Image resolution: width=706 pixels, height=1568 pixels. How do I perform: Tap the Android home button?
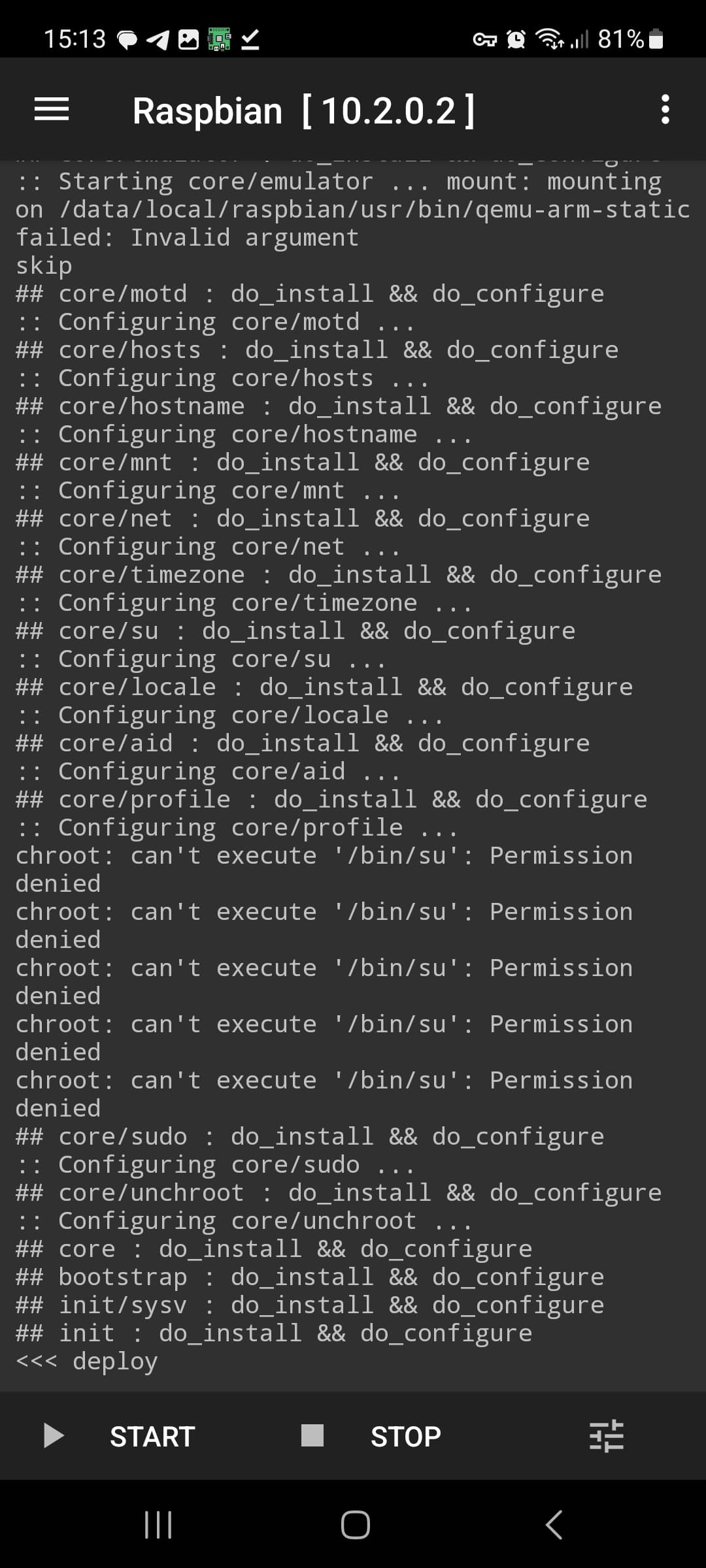(x=355, y=1525)
